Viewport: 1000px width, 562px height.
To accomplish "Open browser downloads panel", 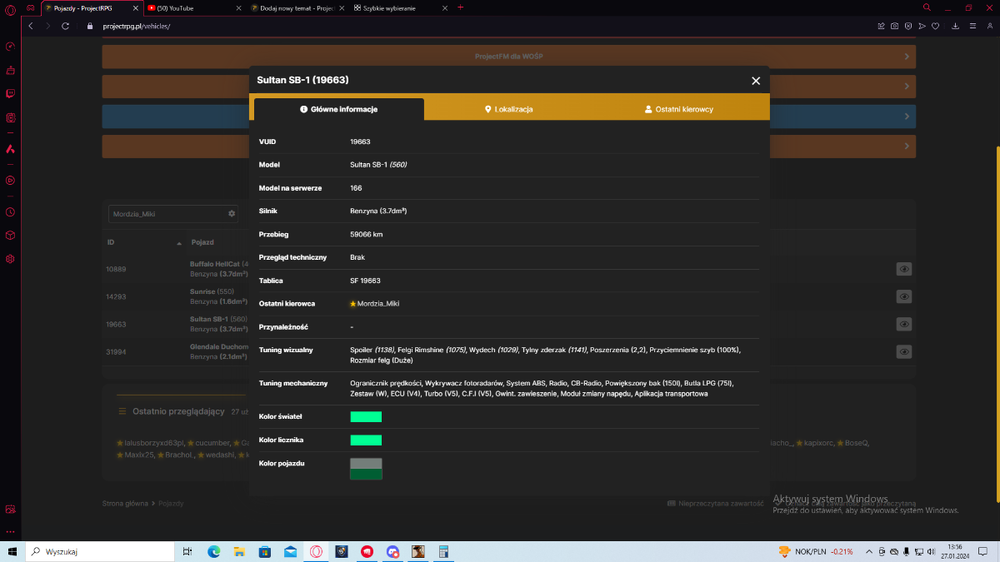I will 955,26.
